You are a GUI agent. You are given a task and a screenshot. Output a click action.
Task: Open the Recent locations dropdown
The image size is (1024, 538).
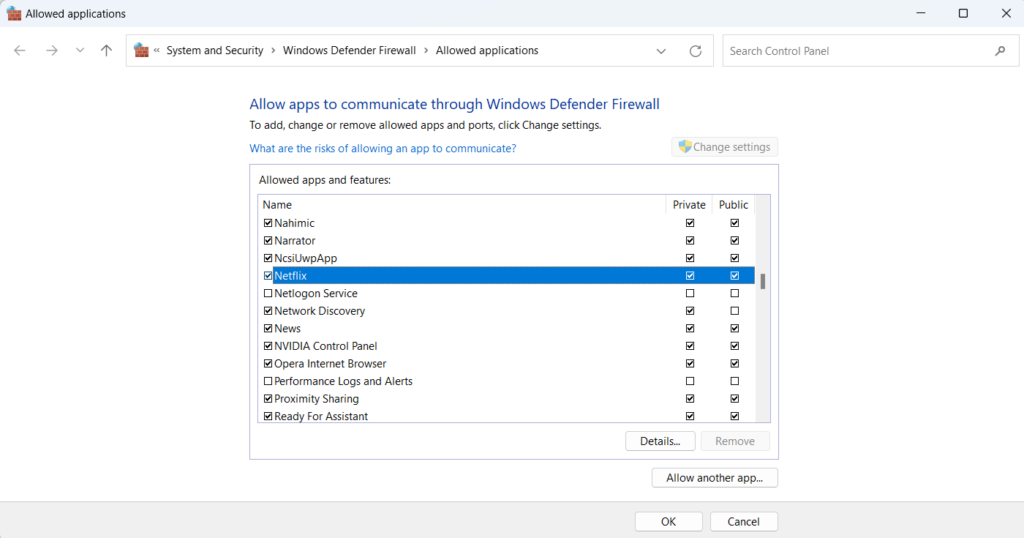coord(80,51)
